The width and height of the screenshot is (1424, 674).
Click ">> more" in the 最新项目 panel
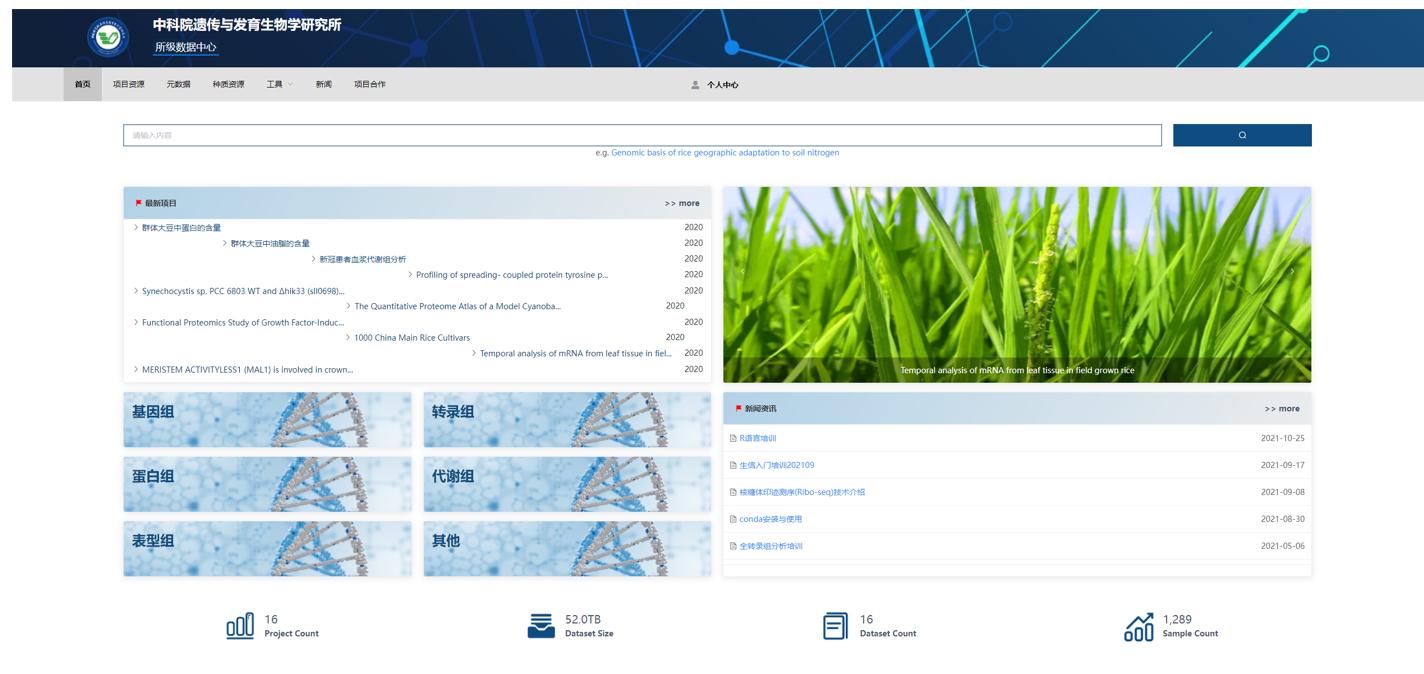[x=682, y=203]
